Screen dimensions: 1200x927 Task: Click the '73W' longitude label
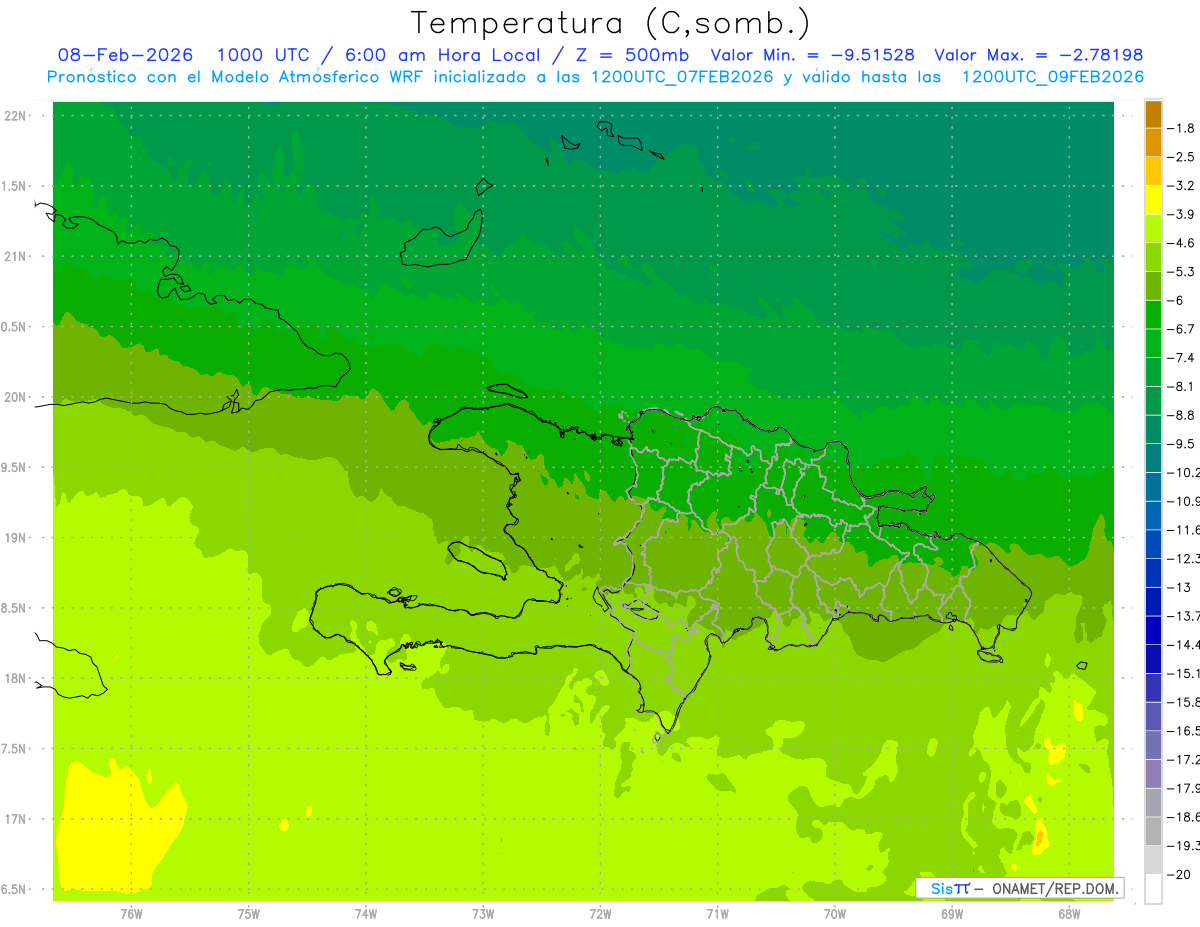483,914
